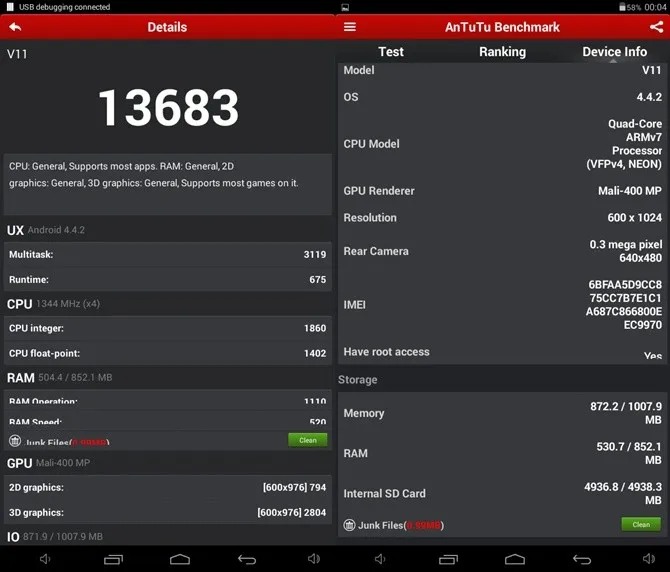Tap volume up icon in right navigation bar
The height and width of the screenshot is (572, 670).
(x=649, y=559)
